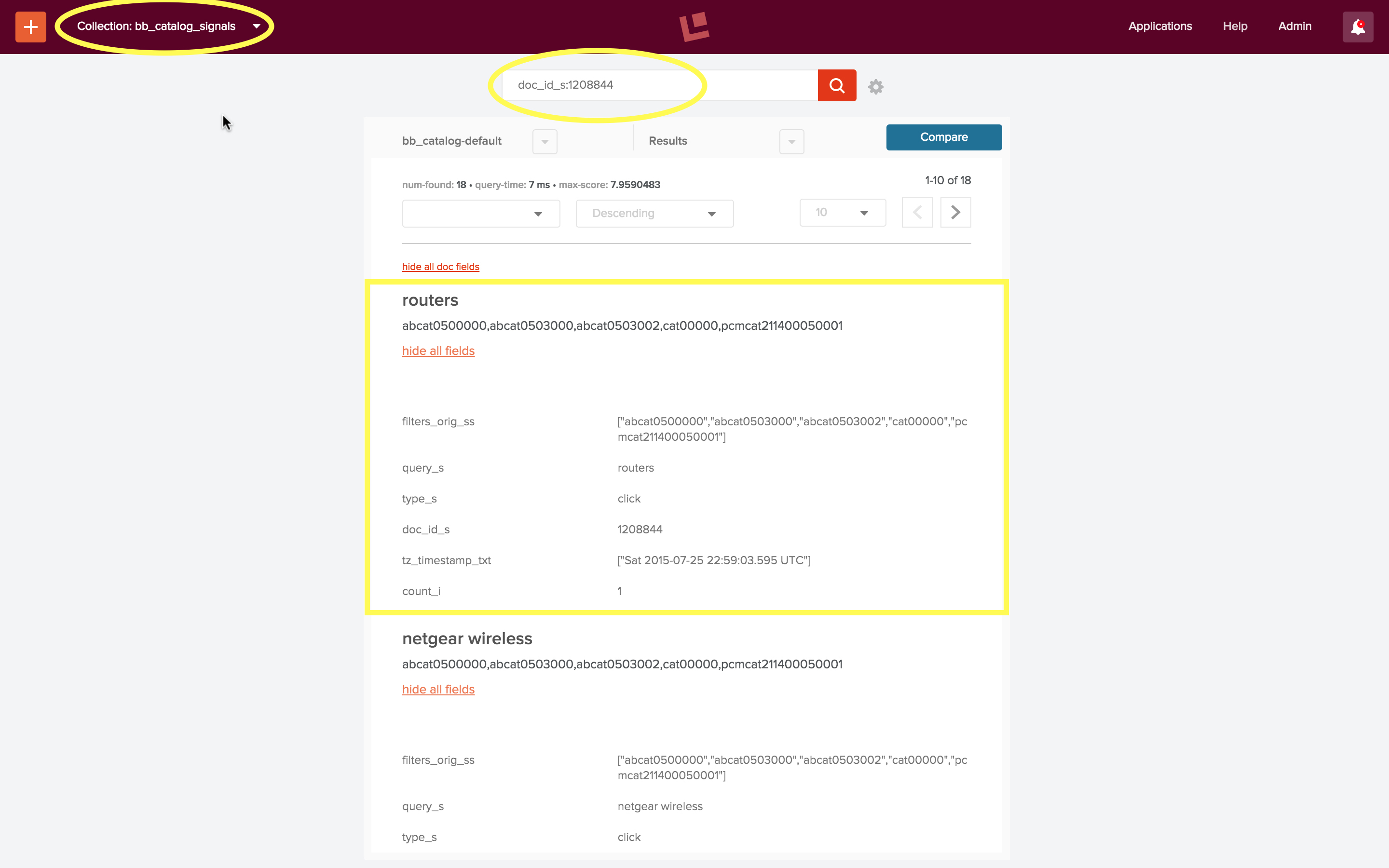The width and height of the screenshot is (1389, 868).
Task: Click the orange plus icon
Action: 30,27
